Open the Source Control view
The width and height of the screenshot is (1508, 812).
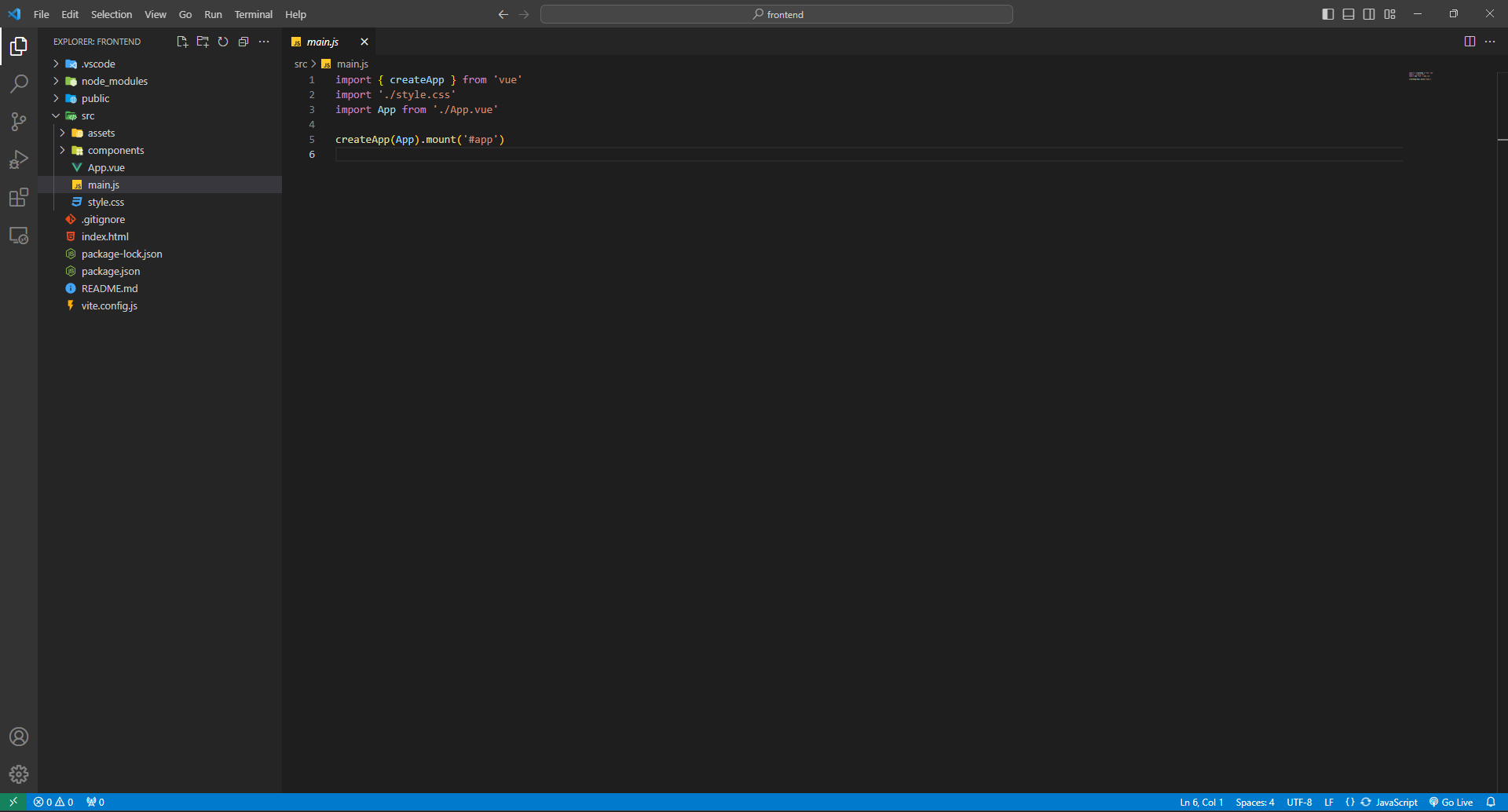tap(19, 122)
